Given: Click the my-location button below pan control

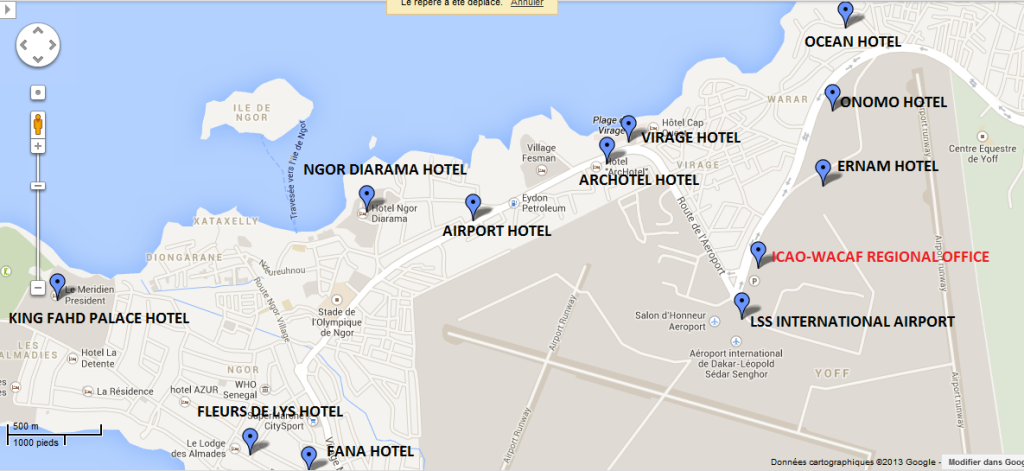Looking at the screenshot, I should [38, 93].
